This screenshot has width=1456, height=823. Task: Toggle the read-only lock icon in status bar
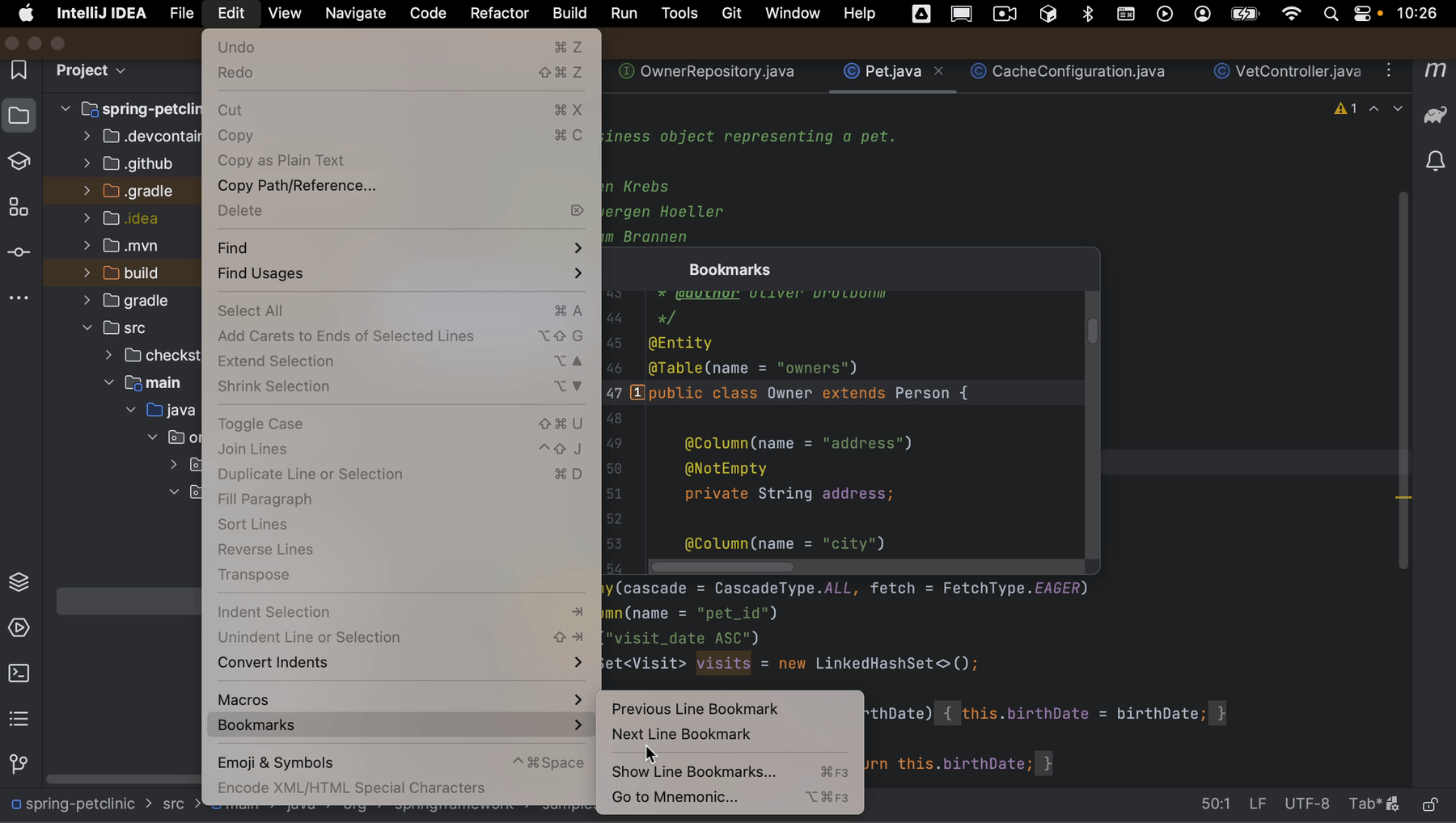coord(1430,804)
